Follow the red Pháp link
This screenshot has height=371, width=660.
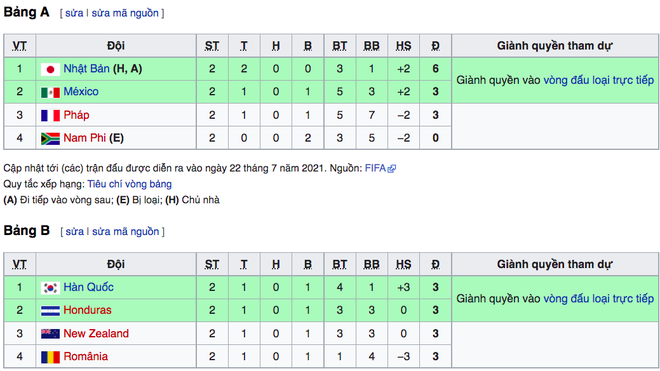(x=76, y=115)
